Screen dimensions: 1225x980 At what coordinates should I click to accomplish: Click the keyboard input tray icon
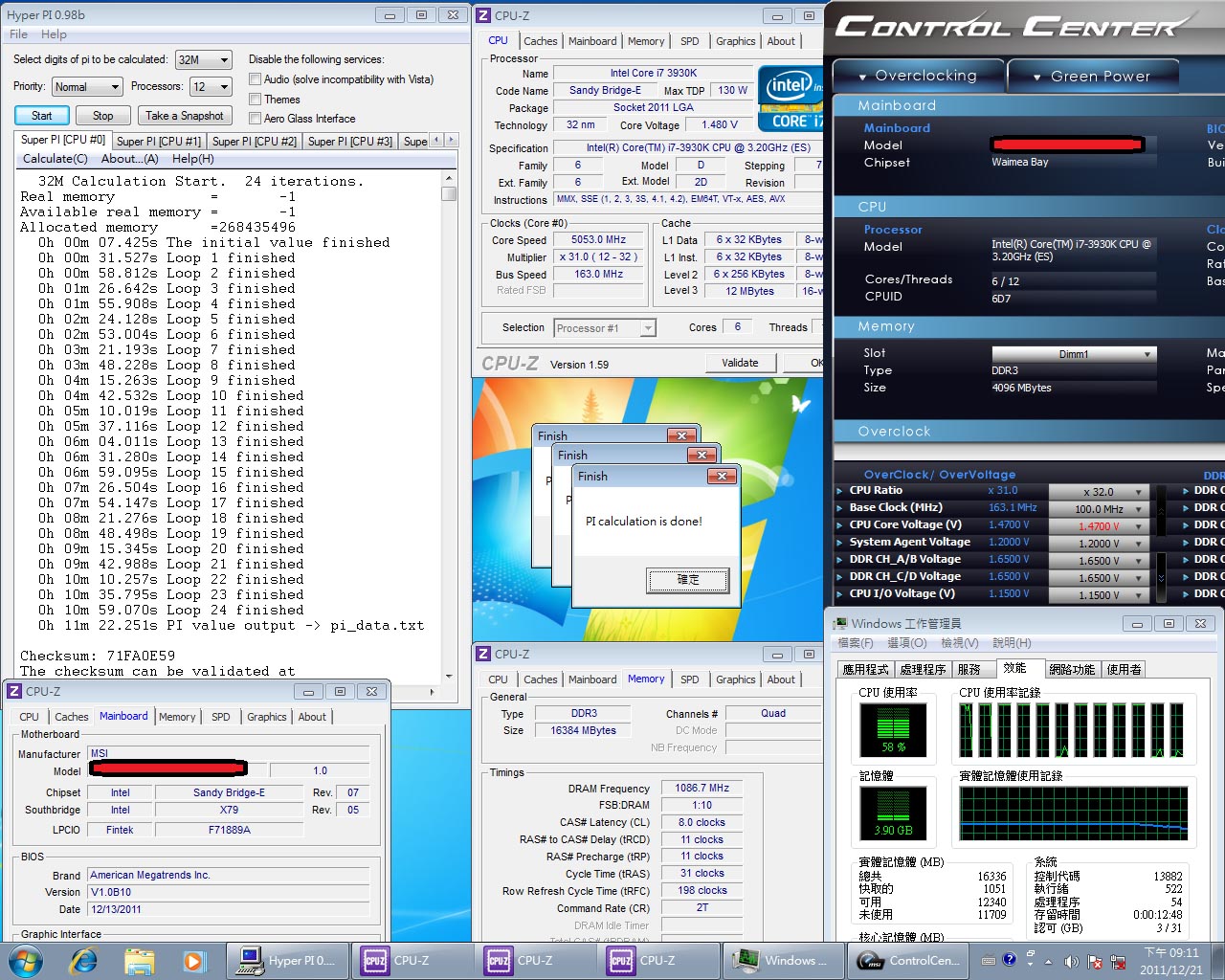(989, 960)
